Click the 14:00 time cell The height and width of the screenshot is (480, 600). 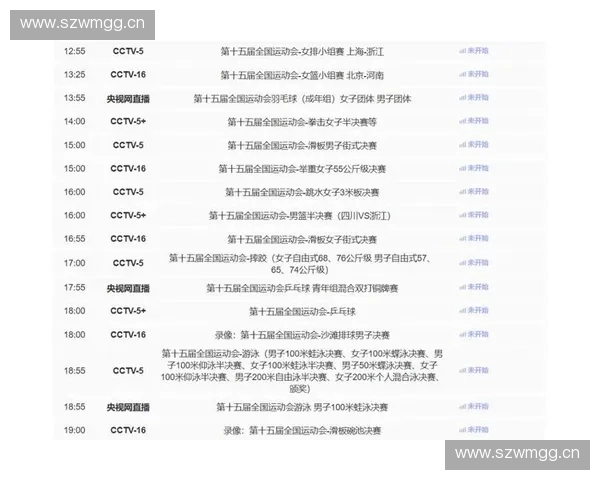coord(75,121)
